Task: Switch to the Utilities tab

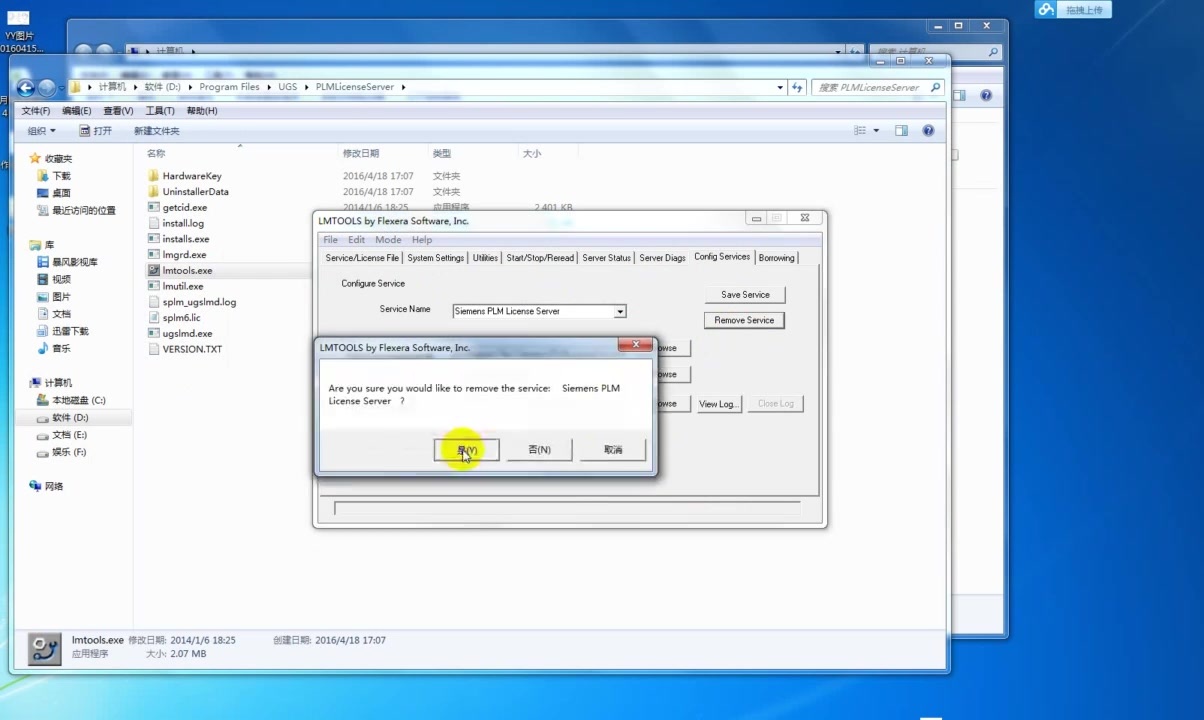Action: [x=485, y=258]
